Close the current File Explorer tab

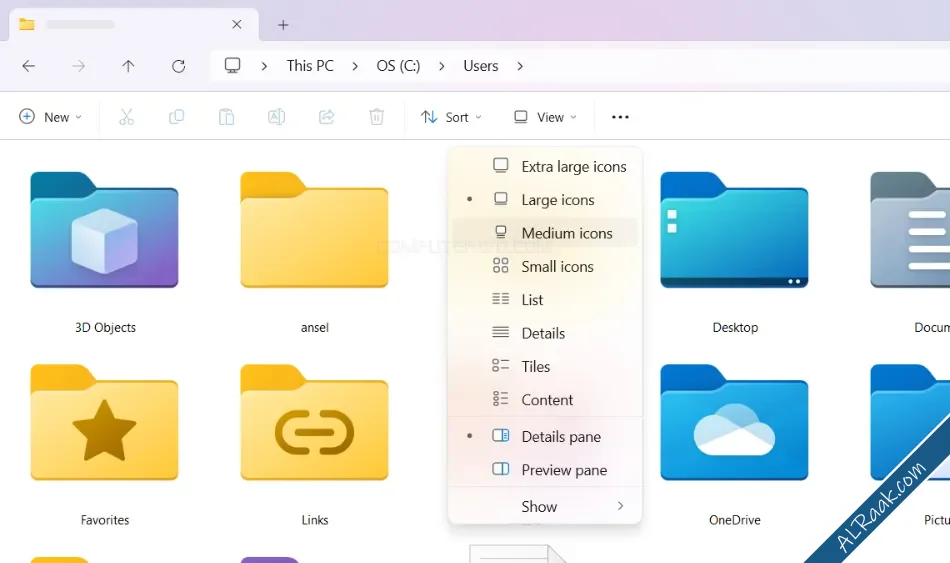tap(237, 24)
